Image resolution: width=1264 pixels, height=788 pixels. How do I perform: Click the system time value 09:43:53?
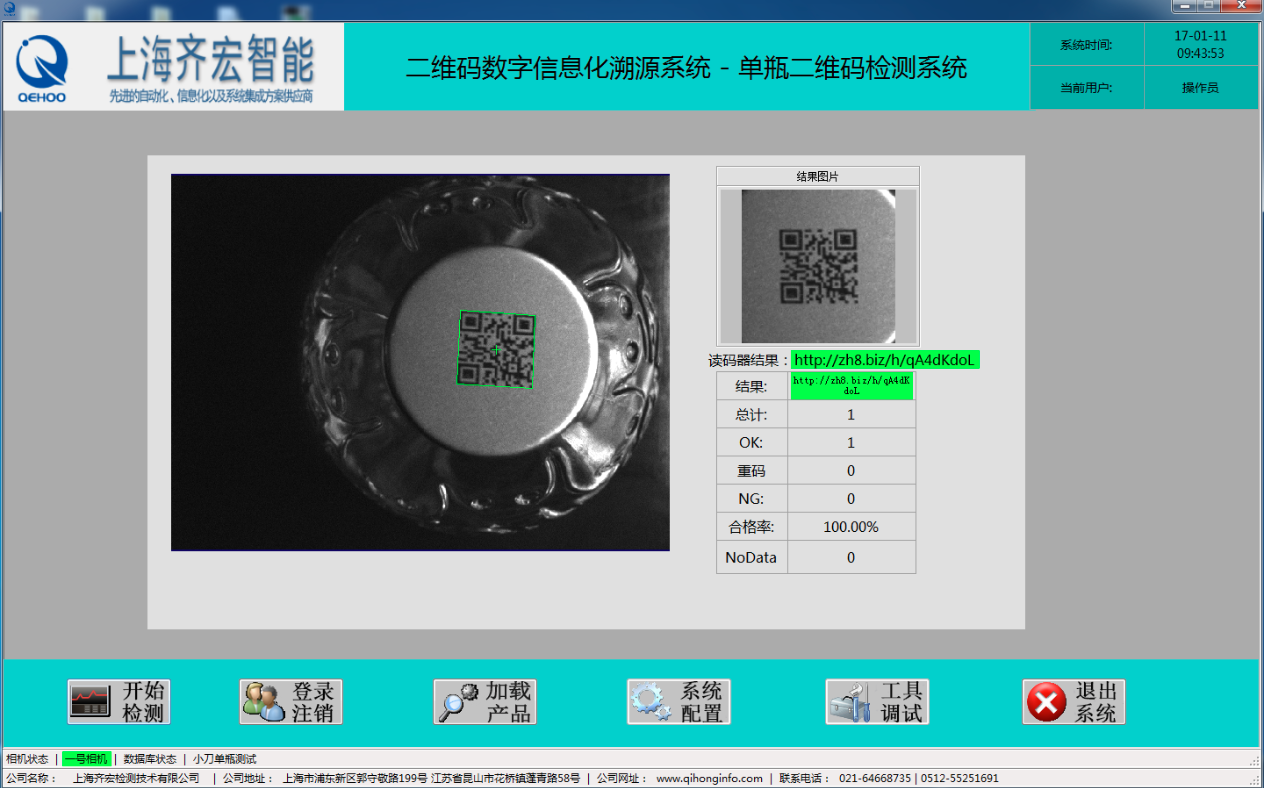click(1201, 53)
